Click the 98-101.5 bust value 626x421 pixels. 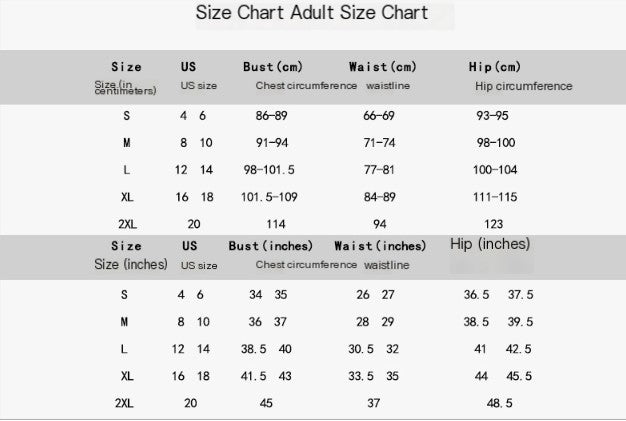click(x=270, y=170)
